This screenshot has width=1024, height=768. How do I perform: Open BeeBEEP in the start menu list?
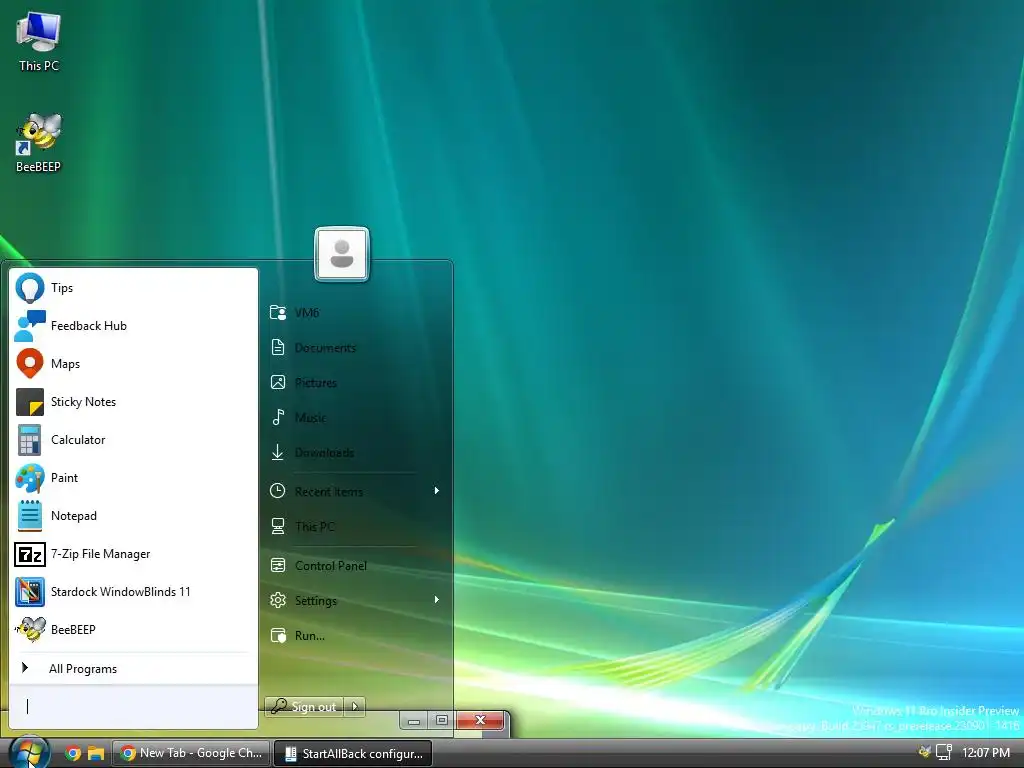click(x=134, y=630)
